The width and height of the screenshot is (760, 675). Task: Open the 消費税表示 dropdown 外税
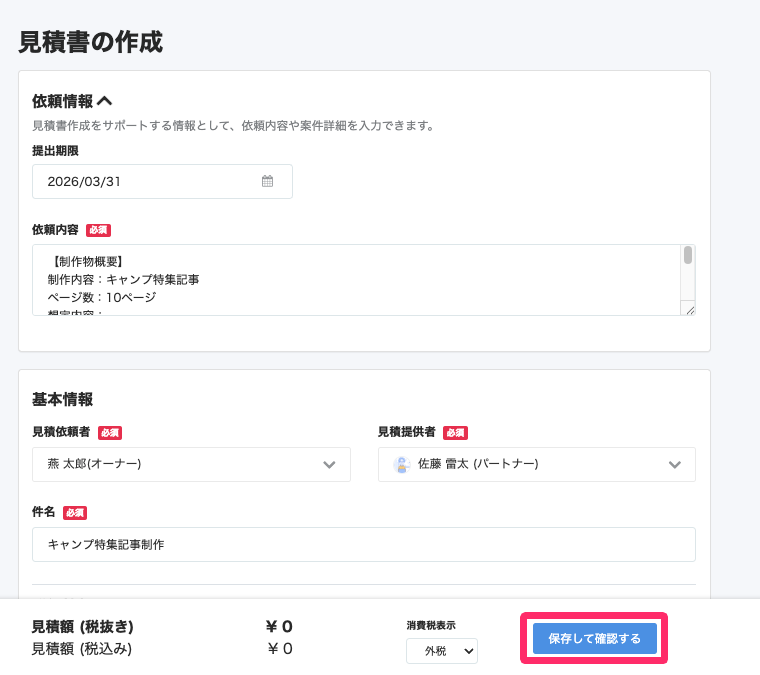coord(442,651)
